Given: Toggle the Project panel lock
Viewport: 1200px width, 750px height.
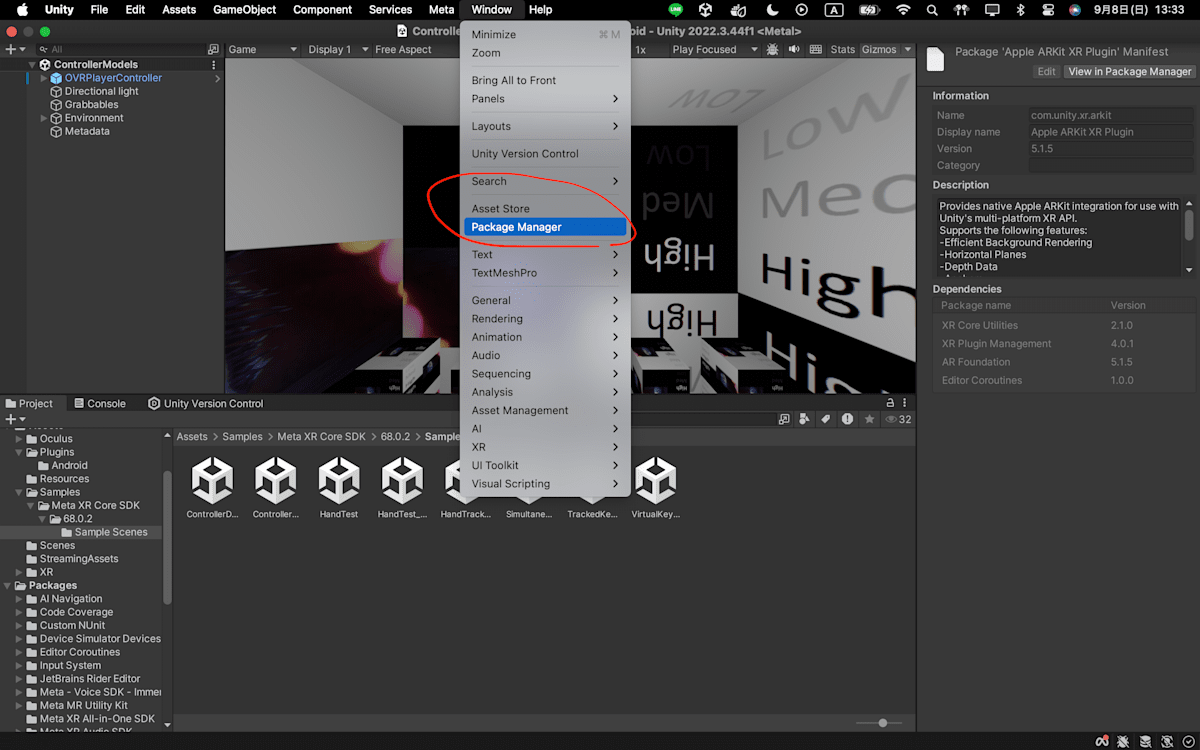Looking at the screenshot, I should [x=890, y=403].
